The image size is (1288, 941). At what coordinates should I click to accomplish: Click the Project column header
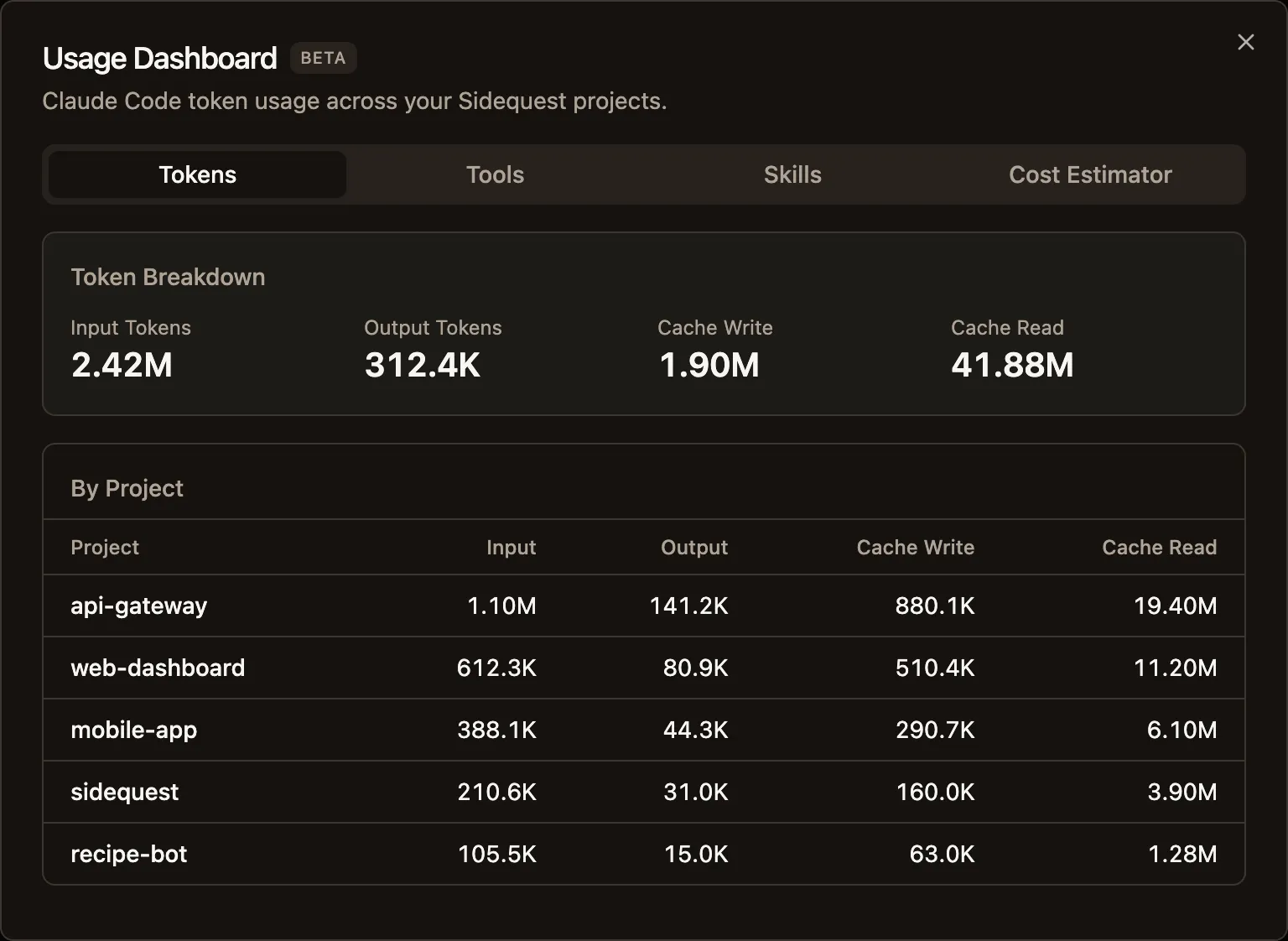click(x=105, y=547)
